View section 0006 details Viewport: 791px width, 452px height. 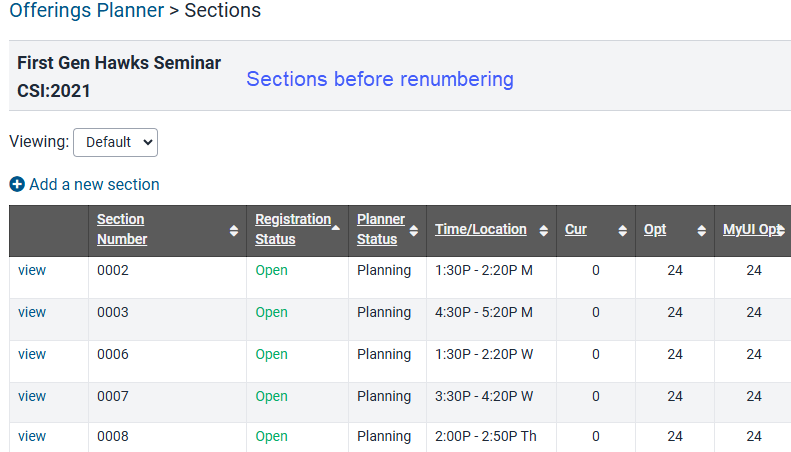point(32,354)
